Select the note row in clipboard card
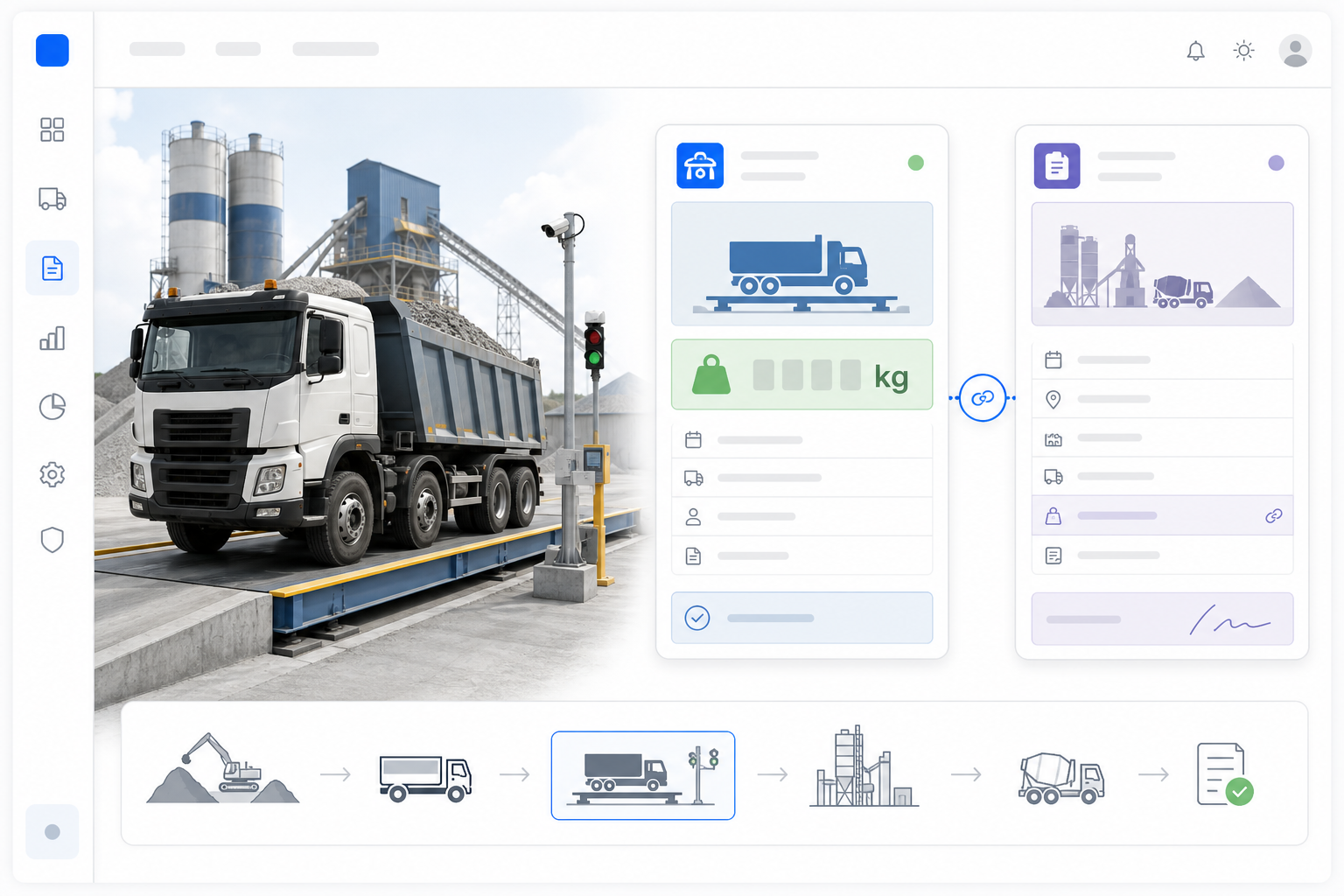The image size is (1344, 896). (1162, 555)
